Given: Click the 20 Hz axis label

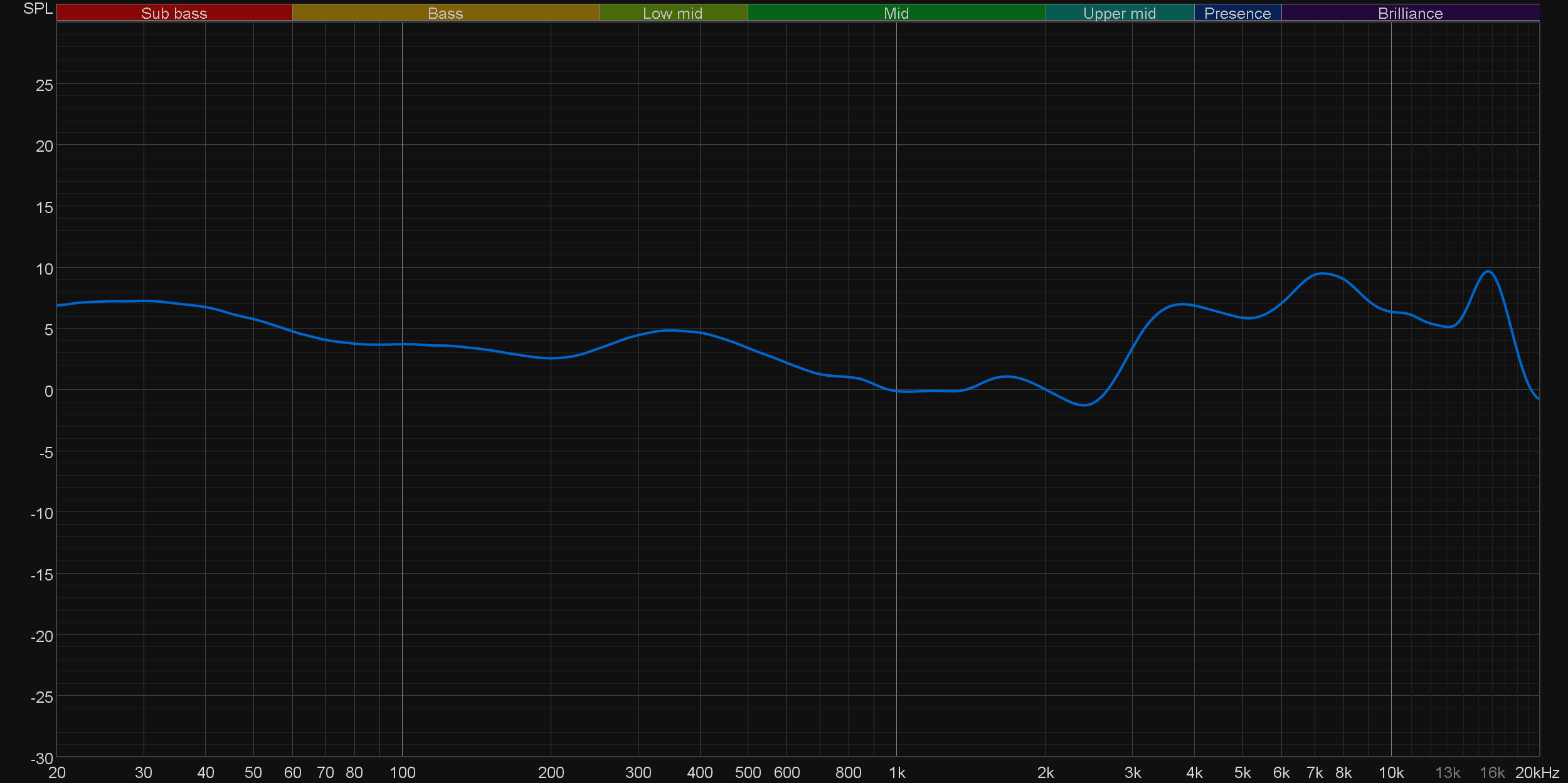Looking at the screenshot, I should (56, 773).
